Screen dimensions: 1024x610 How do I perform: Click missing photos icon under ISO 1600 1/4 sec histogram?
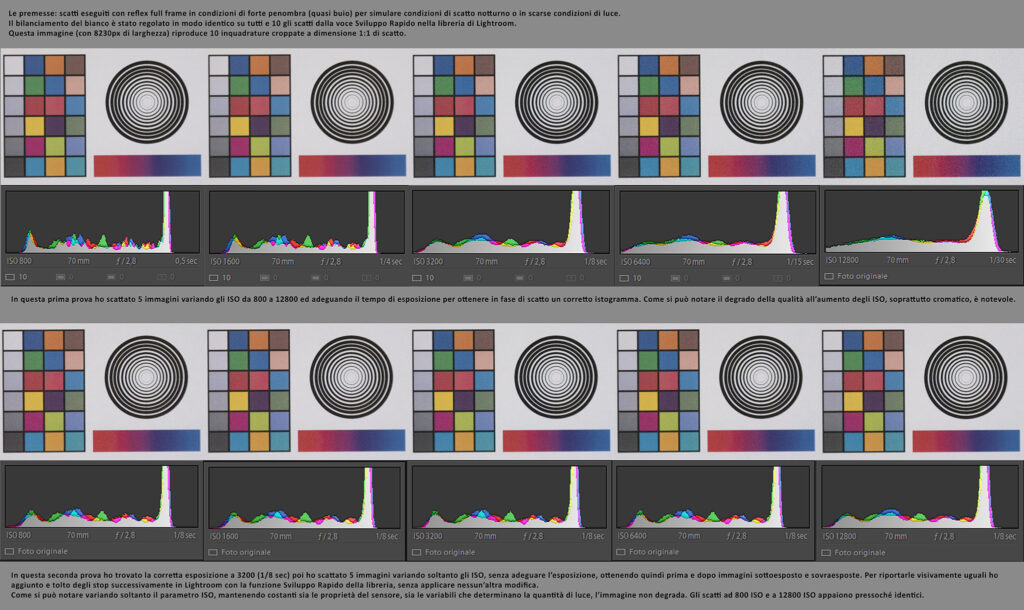point(366,278)
